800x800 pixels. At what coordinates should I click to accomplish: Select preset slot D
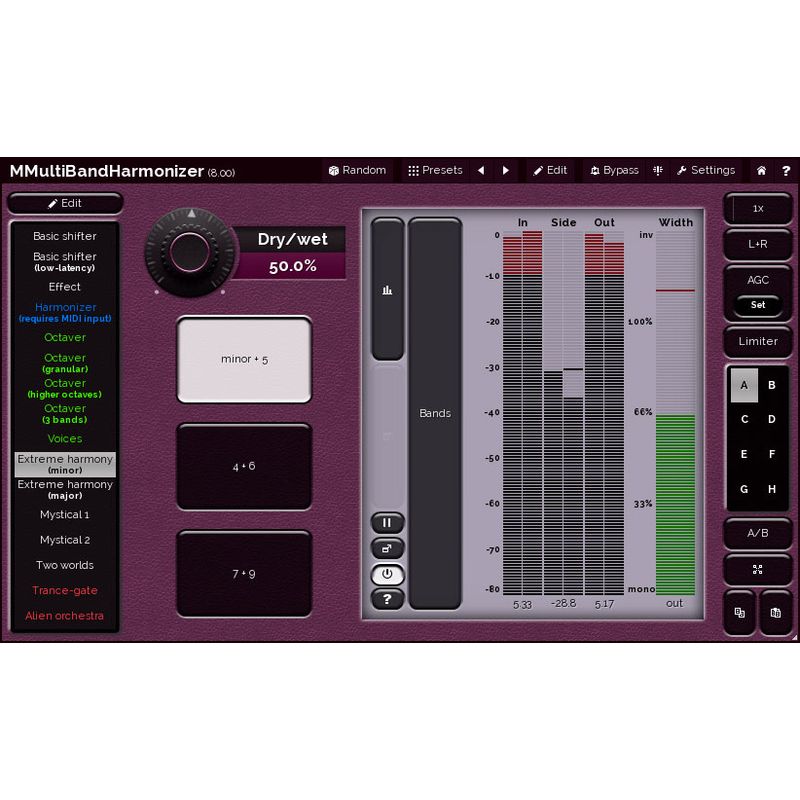[772, 419]
